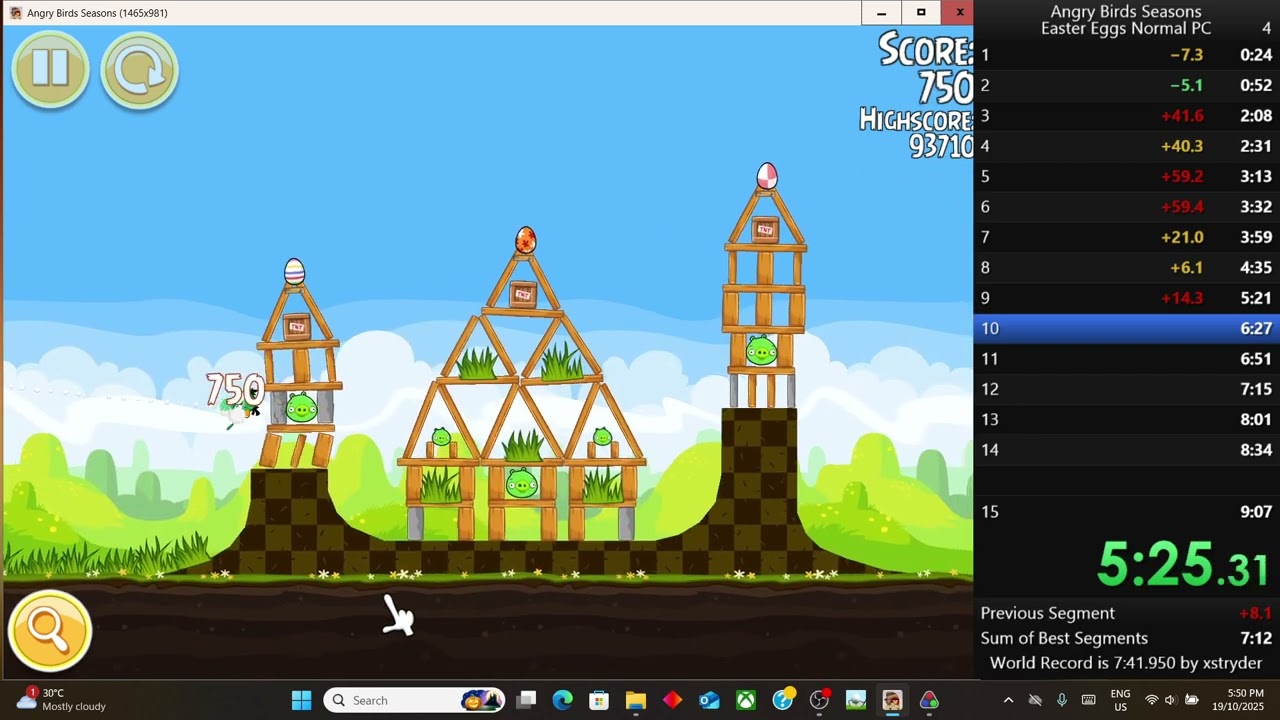The width and height of the screenshot is (1280, 720).
Task: Select split row 10 in the timer
Action: coord(1126,328)
